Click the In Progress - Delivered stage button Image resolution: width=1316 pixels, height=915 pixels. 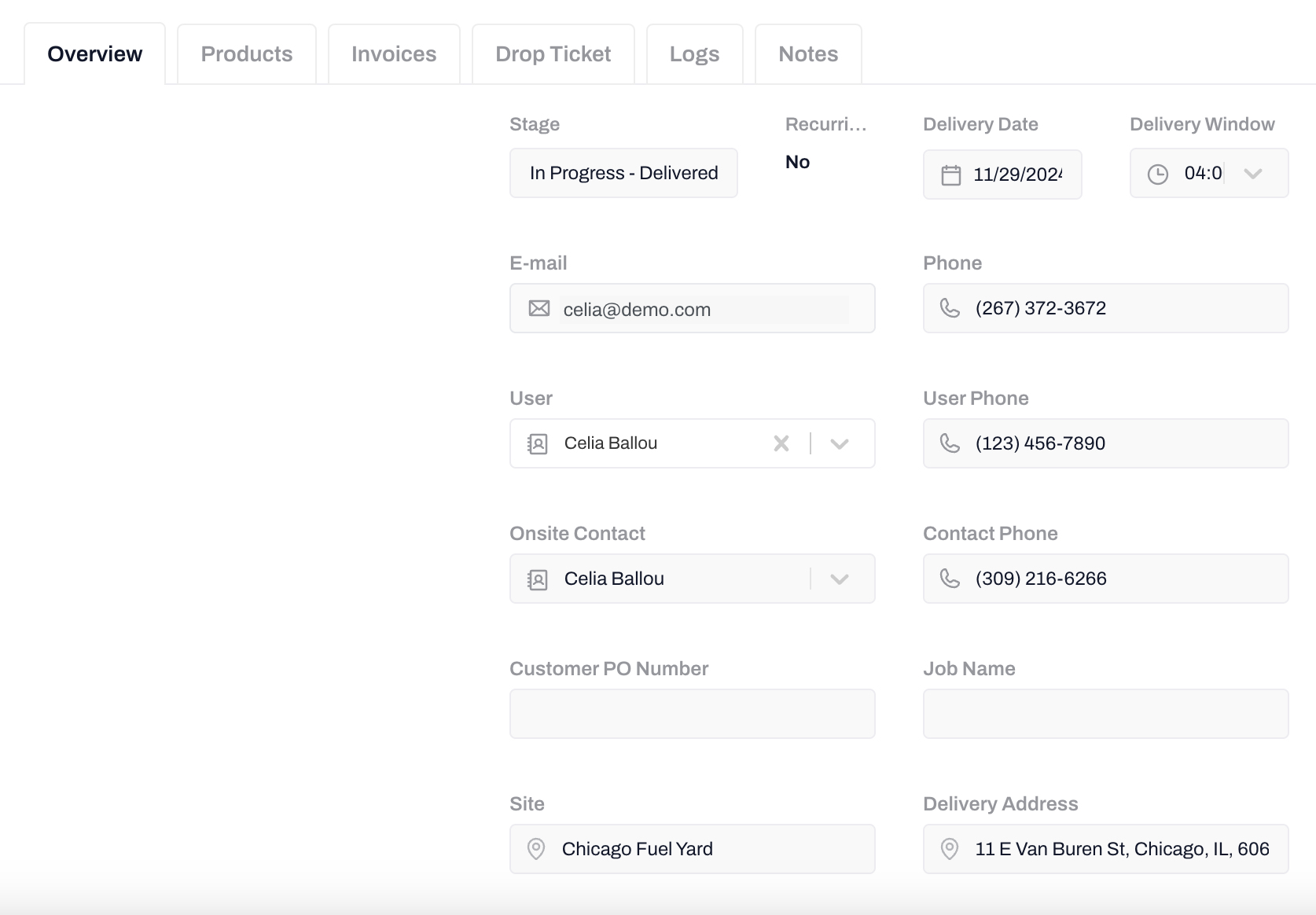click(x=623, y=173)
